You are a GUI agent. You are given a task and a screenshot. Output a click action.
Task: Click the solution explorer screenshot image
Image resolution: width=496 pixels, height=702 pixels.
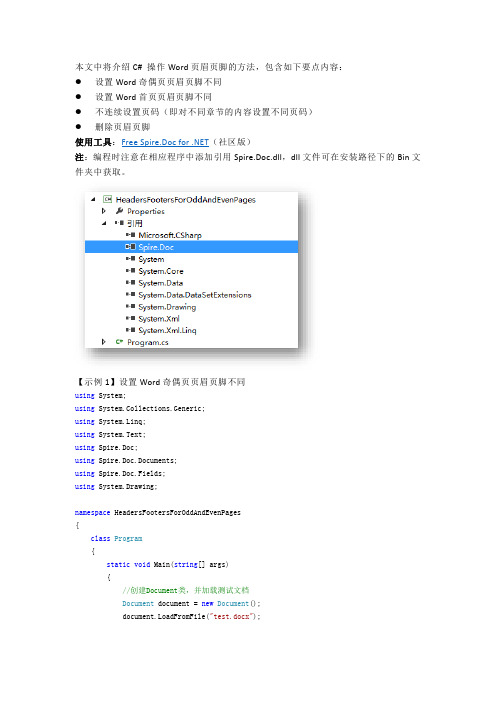[192, 270]
